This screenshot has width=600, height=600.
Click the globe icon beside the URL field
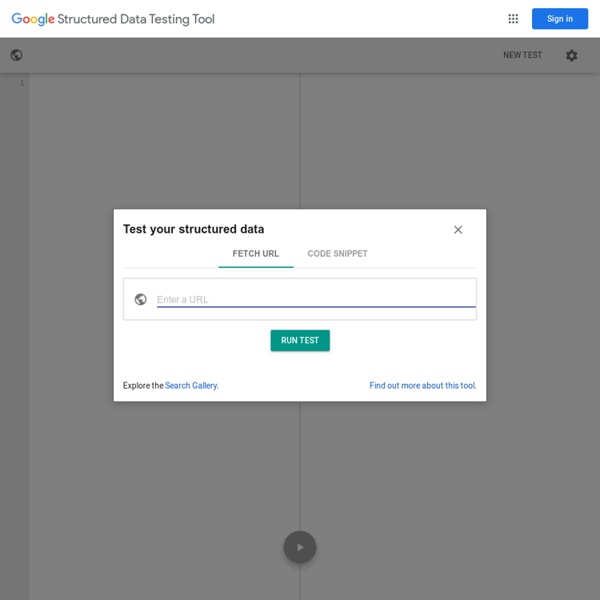pos(140,299)
